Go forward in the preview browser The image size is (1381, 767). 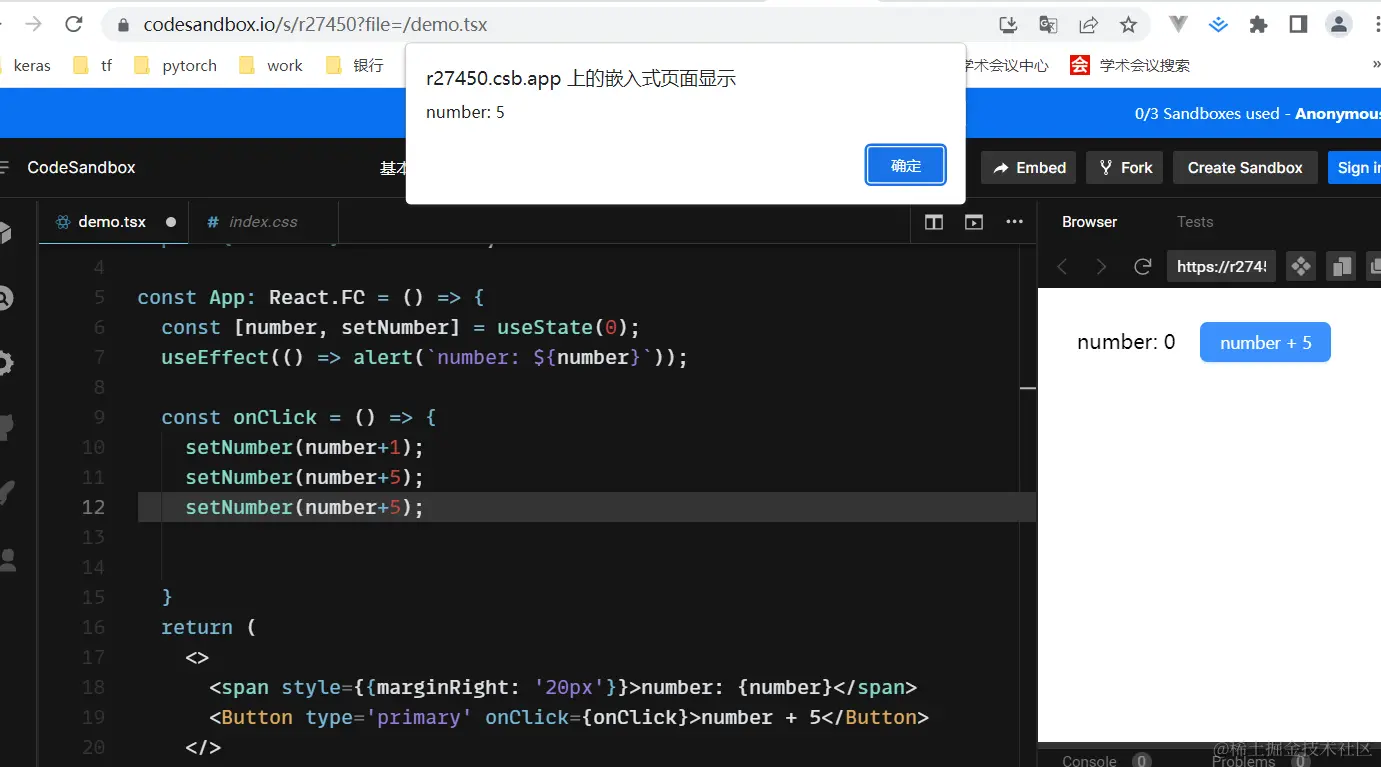click(x=1101, y=266)
